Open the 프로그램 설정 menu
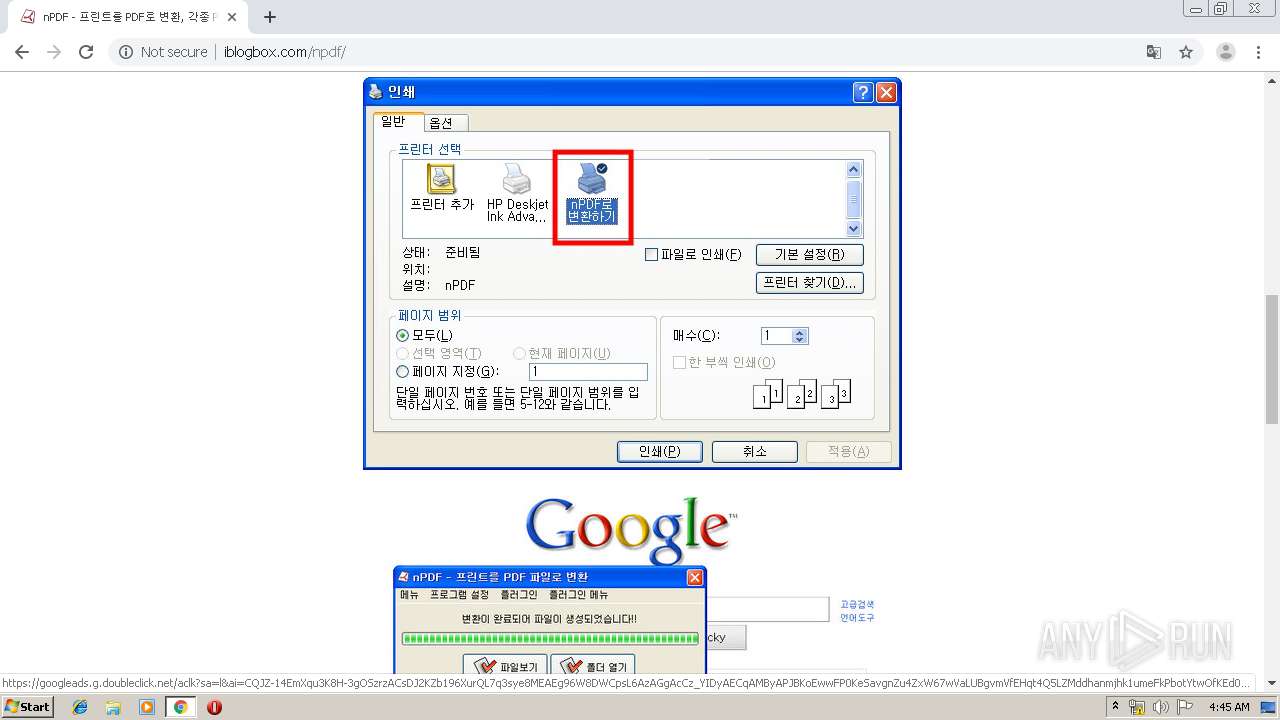The width and height of the screenshot is (1280, 720). (459, 595)
